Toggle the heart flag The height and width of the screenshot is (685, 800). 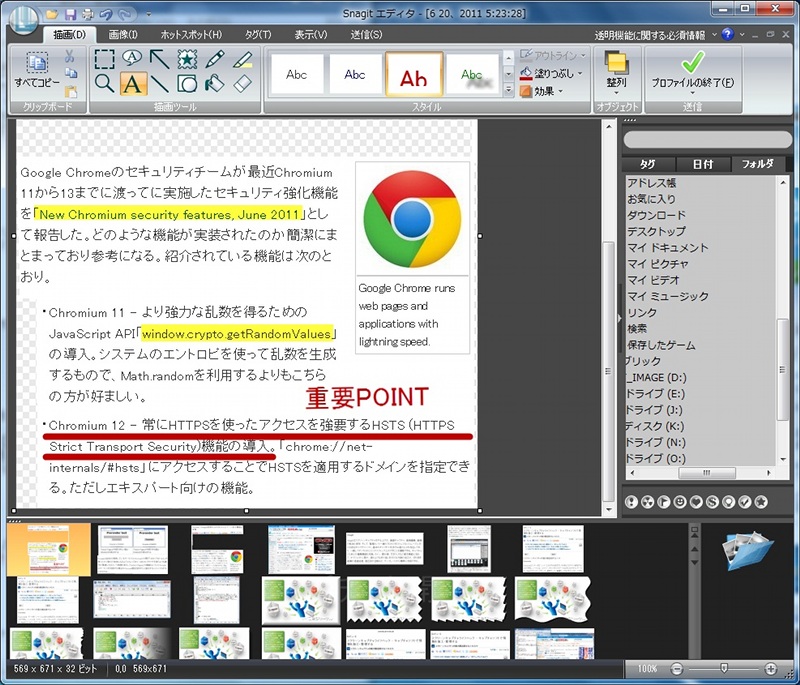(696, 502)
